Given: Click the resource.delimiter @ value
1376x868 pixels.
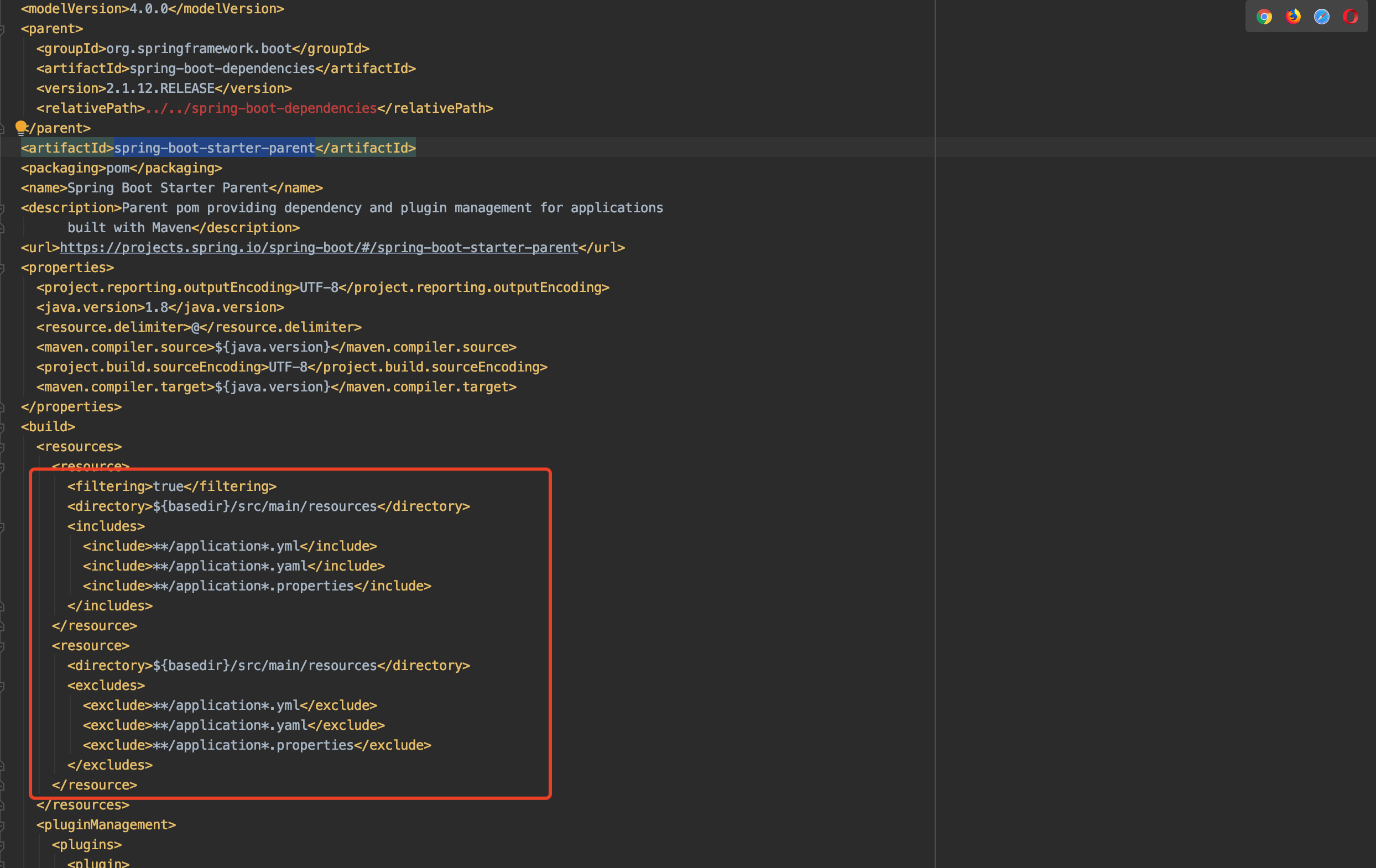Looking at the screenshot, I should click(195, 328).
